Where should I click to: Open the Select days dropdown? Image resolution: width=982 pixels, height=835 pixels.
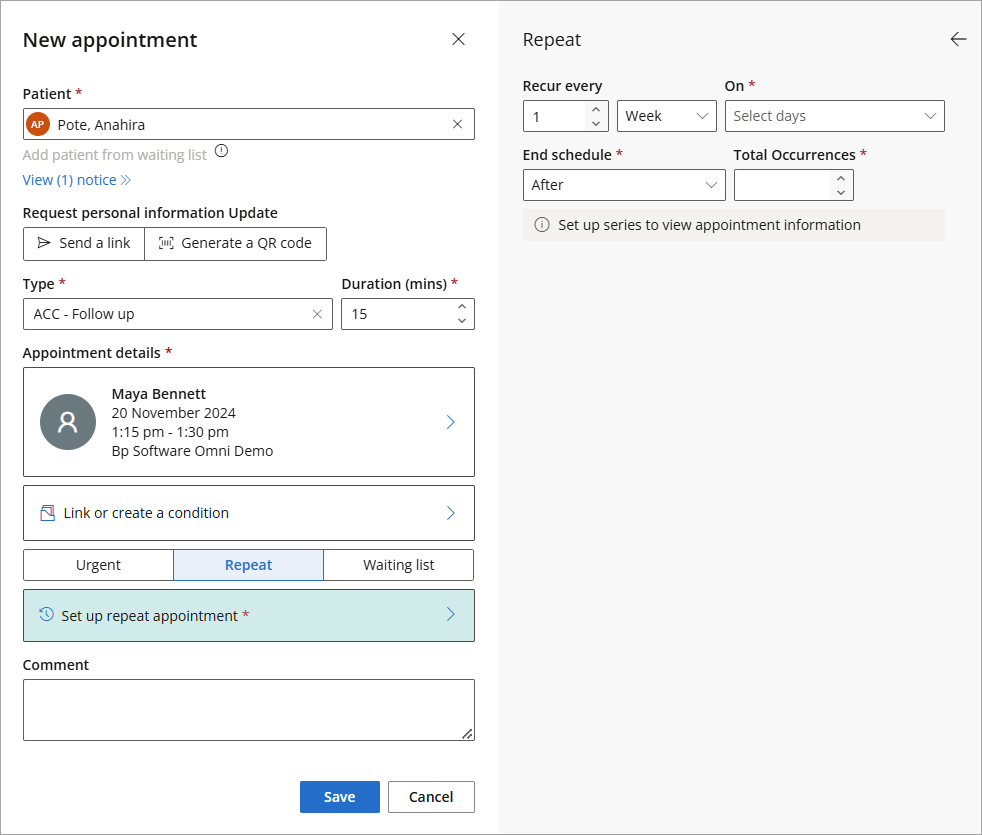pos(834,116)
